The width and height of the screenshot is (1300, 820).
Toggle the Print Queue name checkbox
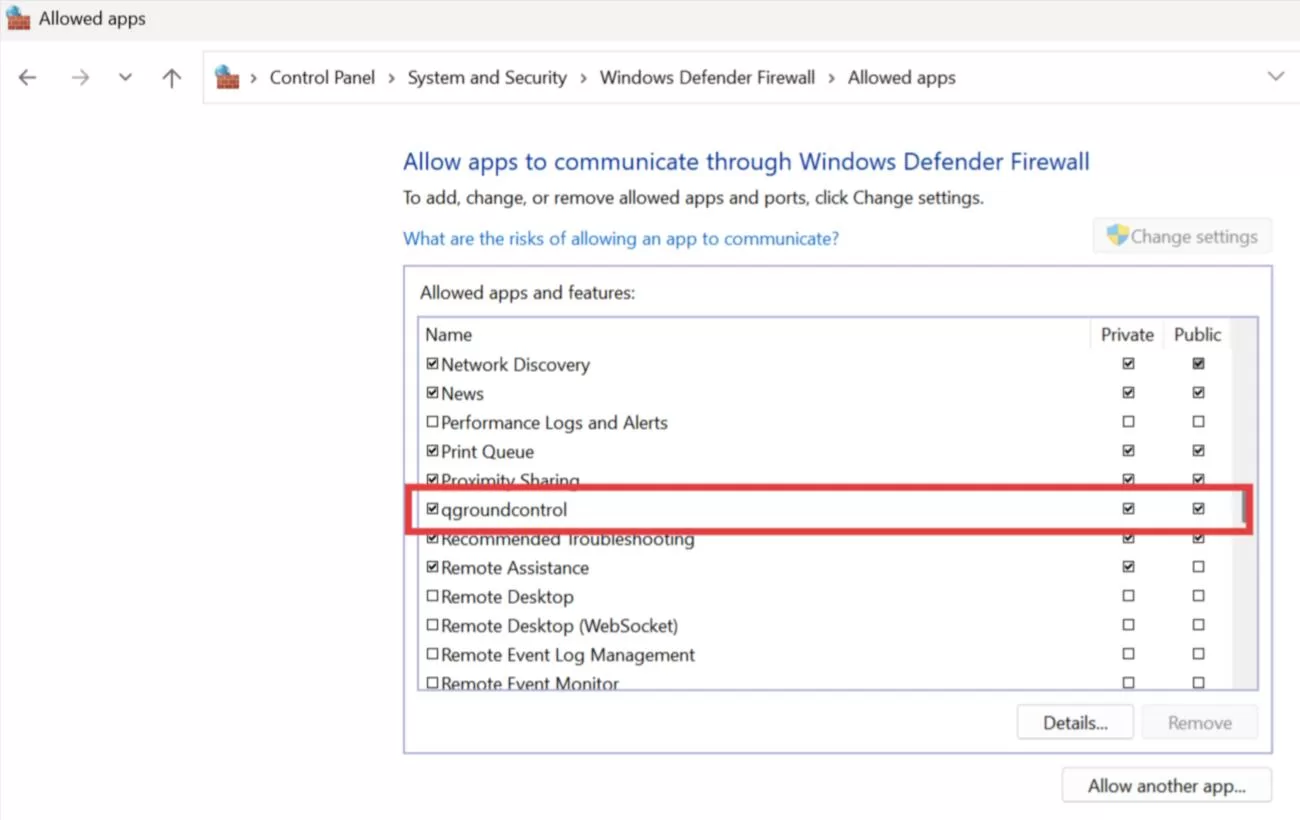click(x=432, y=451)
